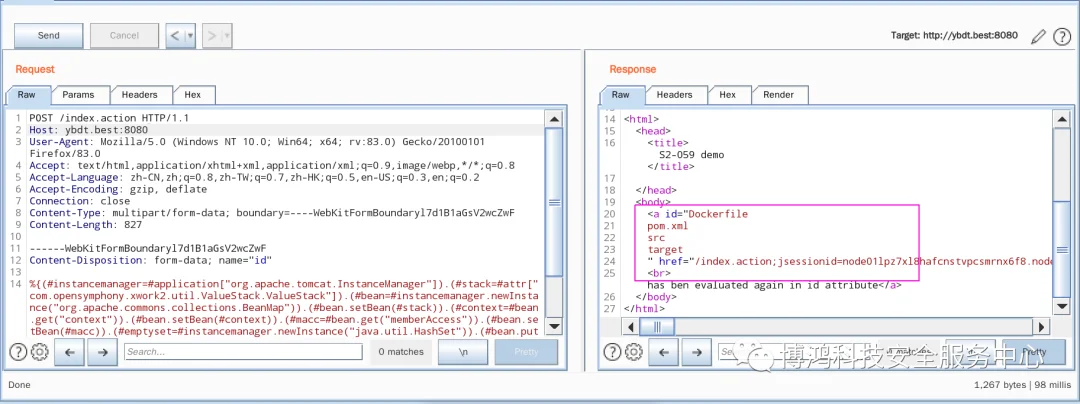Click the "S2-059 demo" title text
This screenshot has width=1080, height=404.
point(692,154)
